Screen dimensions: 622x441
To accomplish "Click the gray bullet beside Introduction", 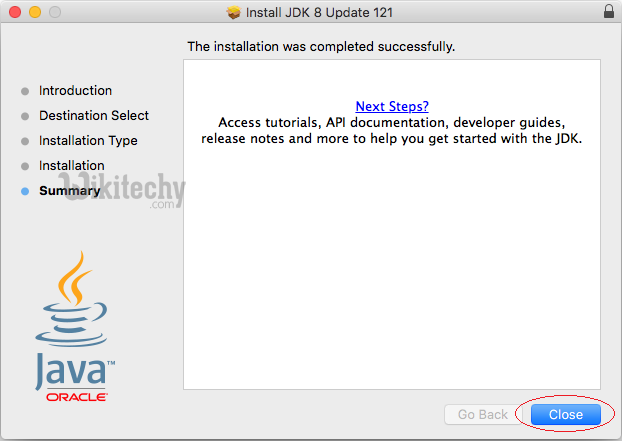I will pyautogui.click(x=25, y=91).
